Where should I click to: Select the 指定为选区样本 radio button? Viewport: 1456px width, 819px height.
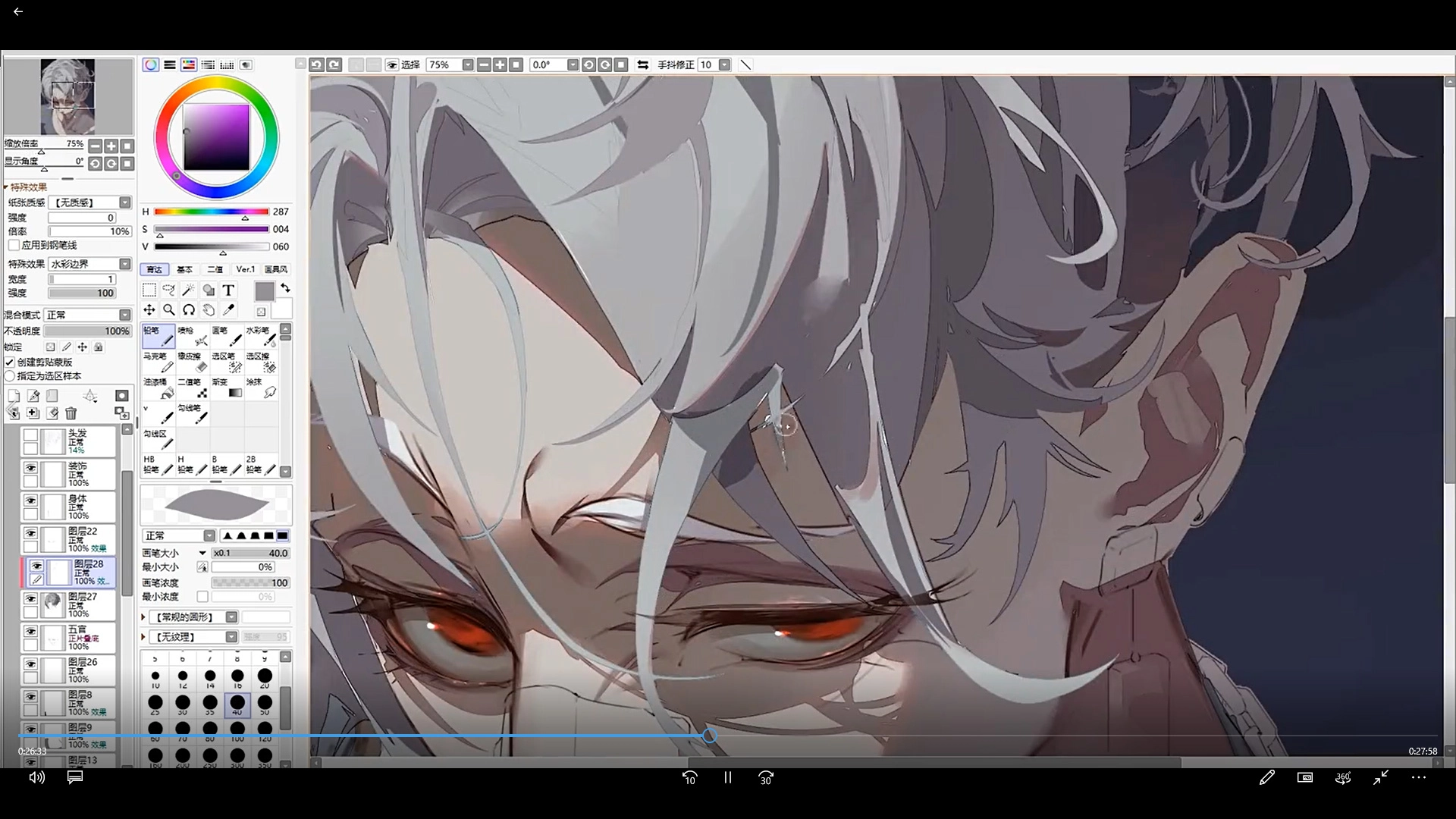tap(10, 376)
